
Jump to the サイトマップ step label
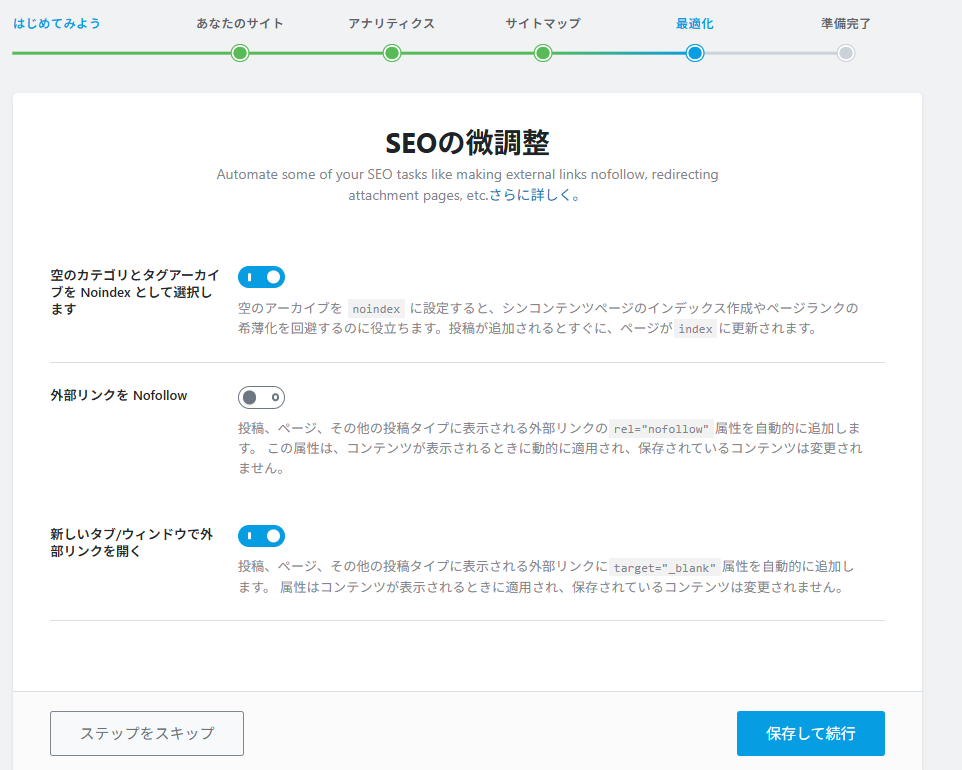543,23
